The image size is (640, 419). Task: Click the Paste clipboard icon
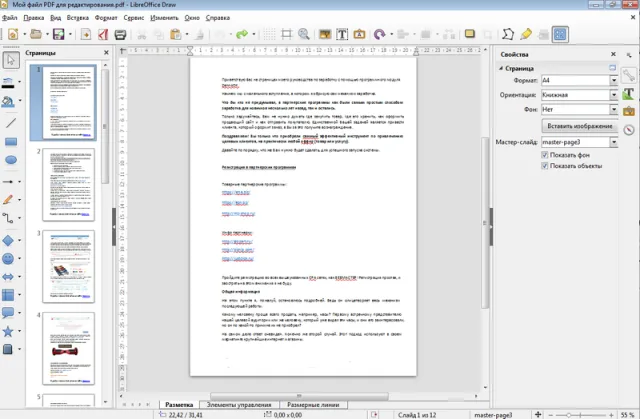click(x=176, y=34)
